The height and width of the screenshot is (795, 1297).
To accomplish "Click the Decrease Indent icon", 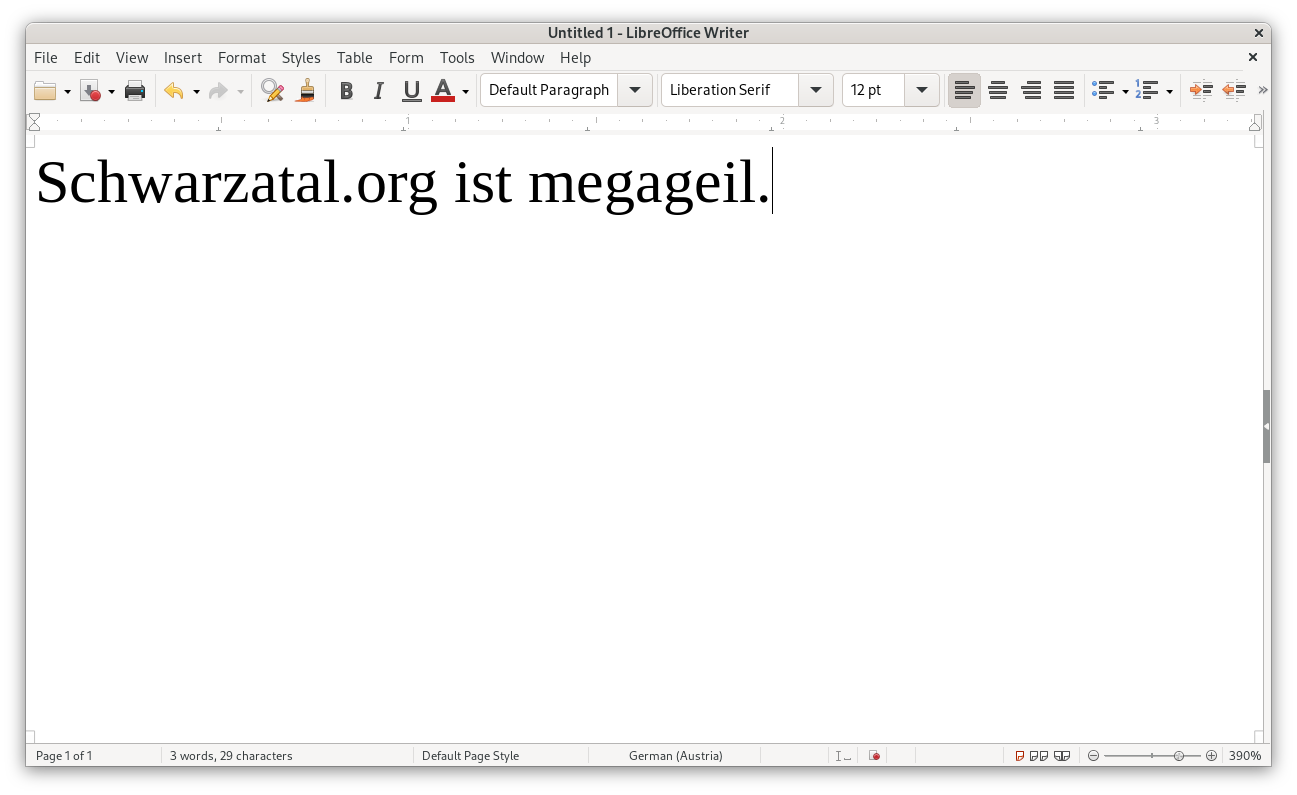I will pyautogui.click(x=1234, y=91).
